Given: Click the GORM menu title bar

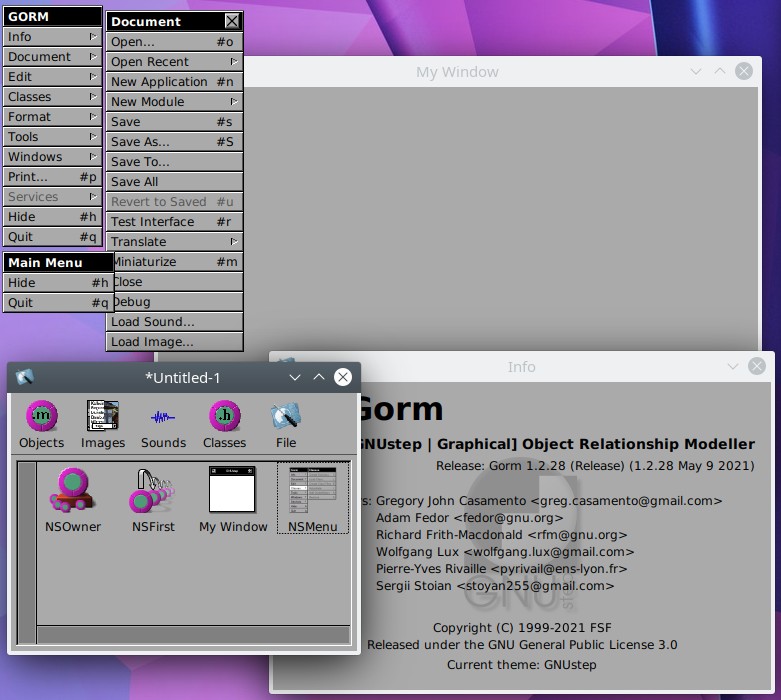Looking at the screenshot, I should click(52, 16).
